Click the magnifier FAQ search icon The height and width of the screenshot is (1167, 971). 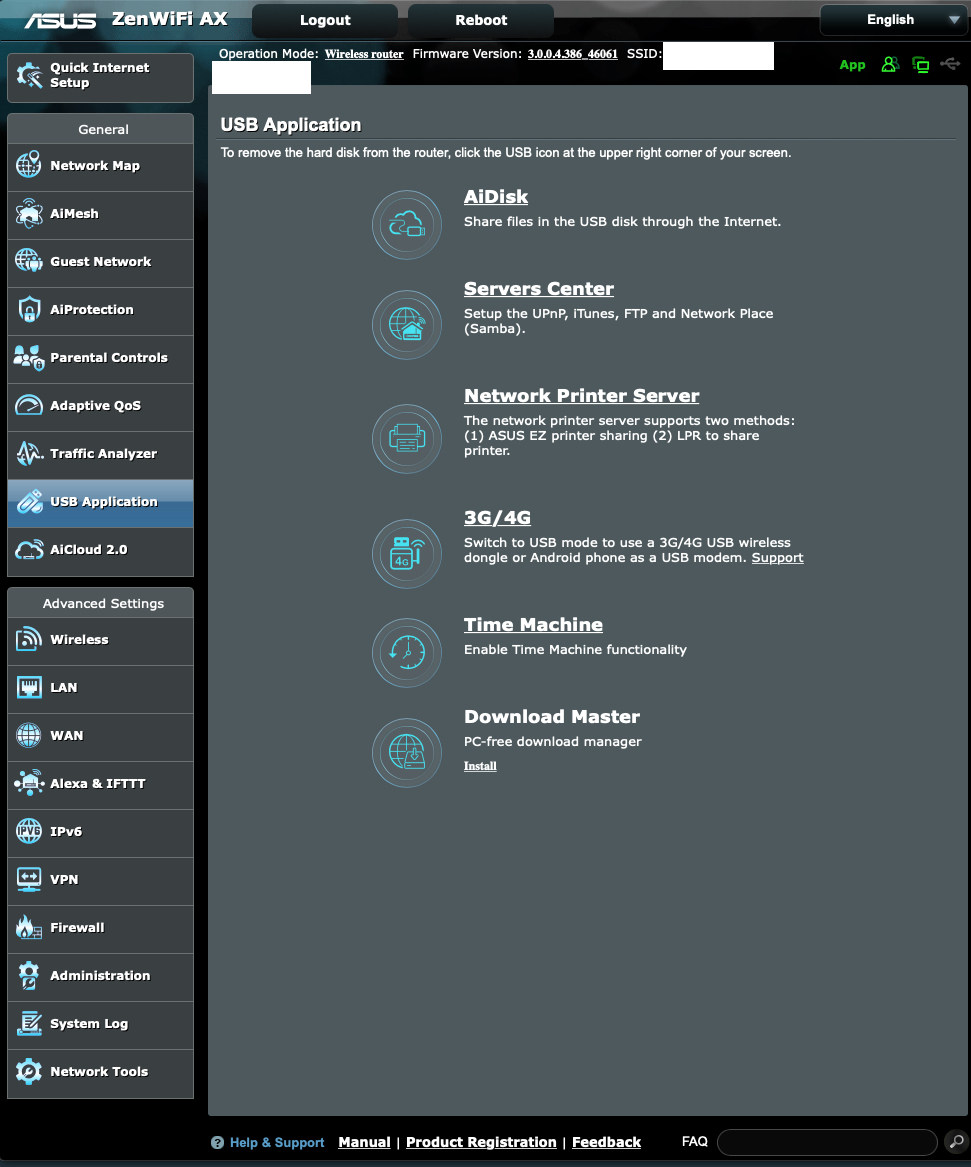point(956,1142)
